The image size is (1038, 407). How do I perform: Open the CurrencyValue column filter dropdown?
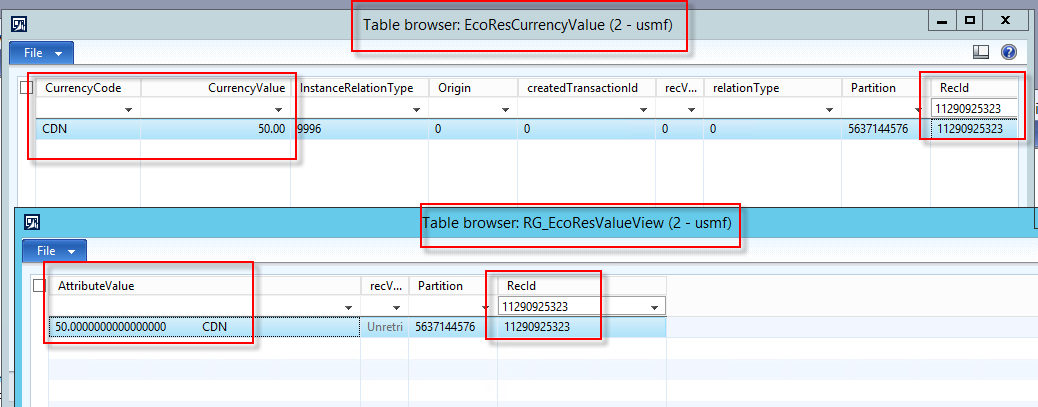pos(278,109)
